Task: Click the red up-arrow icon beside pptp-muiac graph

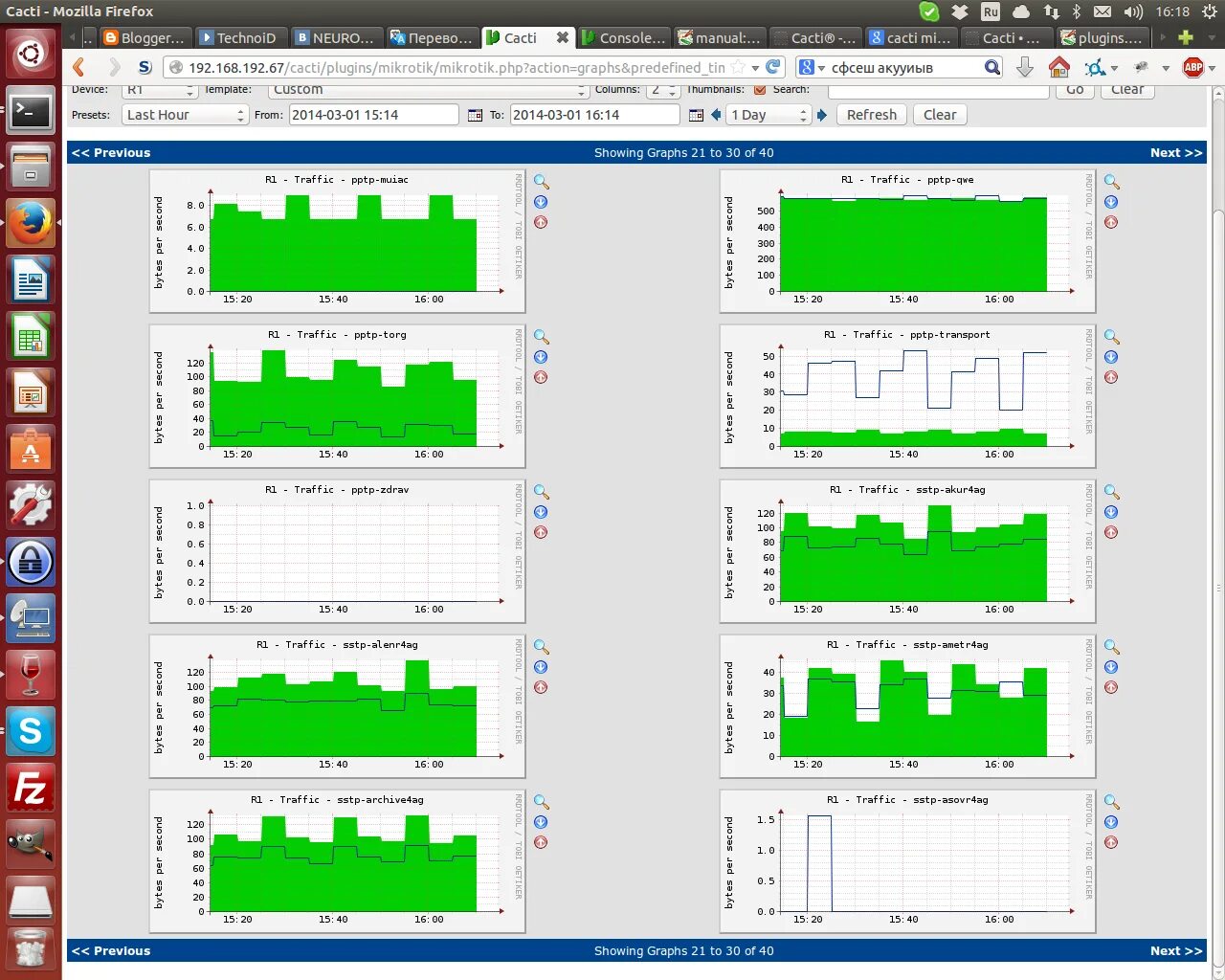Action: (541, 222)
